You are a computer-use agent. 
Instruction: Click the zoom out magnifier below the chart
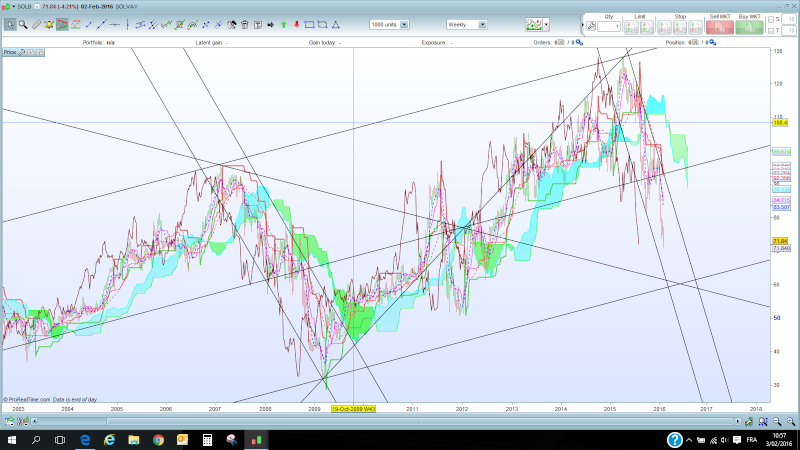coord(777,421)
